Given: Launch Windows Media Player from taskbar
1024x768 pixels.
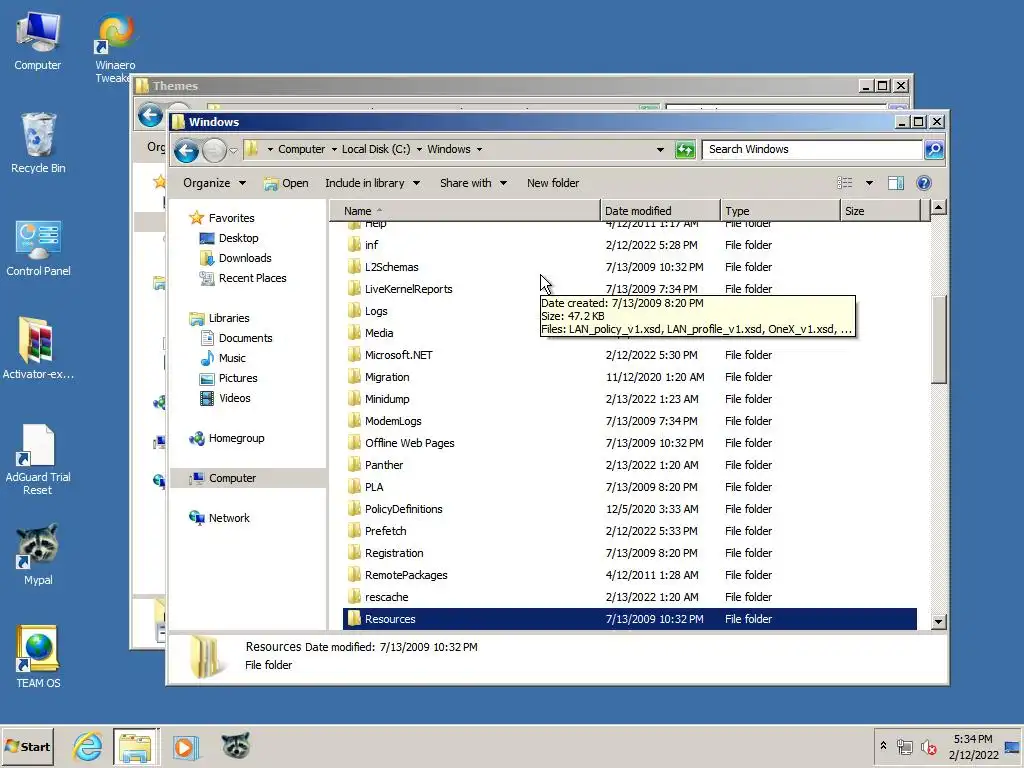Looking at the screenshot, I should point(184,747).
